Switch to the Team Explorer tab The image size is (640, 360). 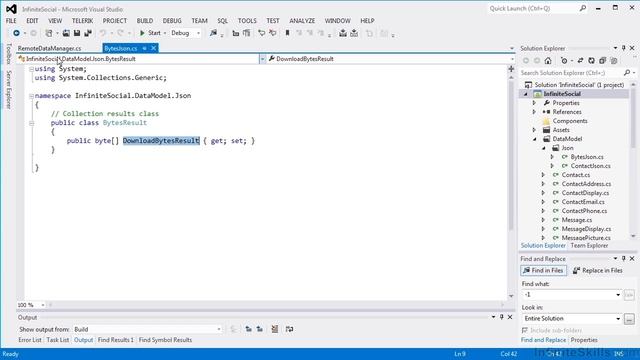(589, 245)
